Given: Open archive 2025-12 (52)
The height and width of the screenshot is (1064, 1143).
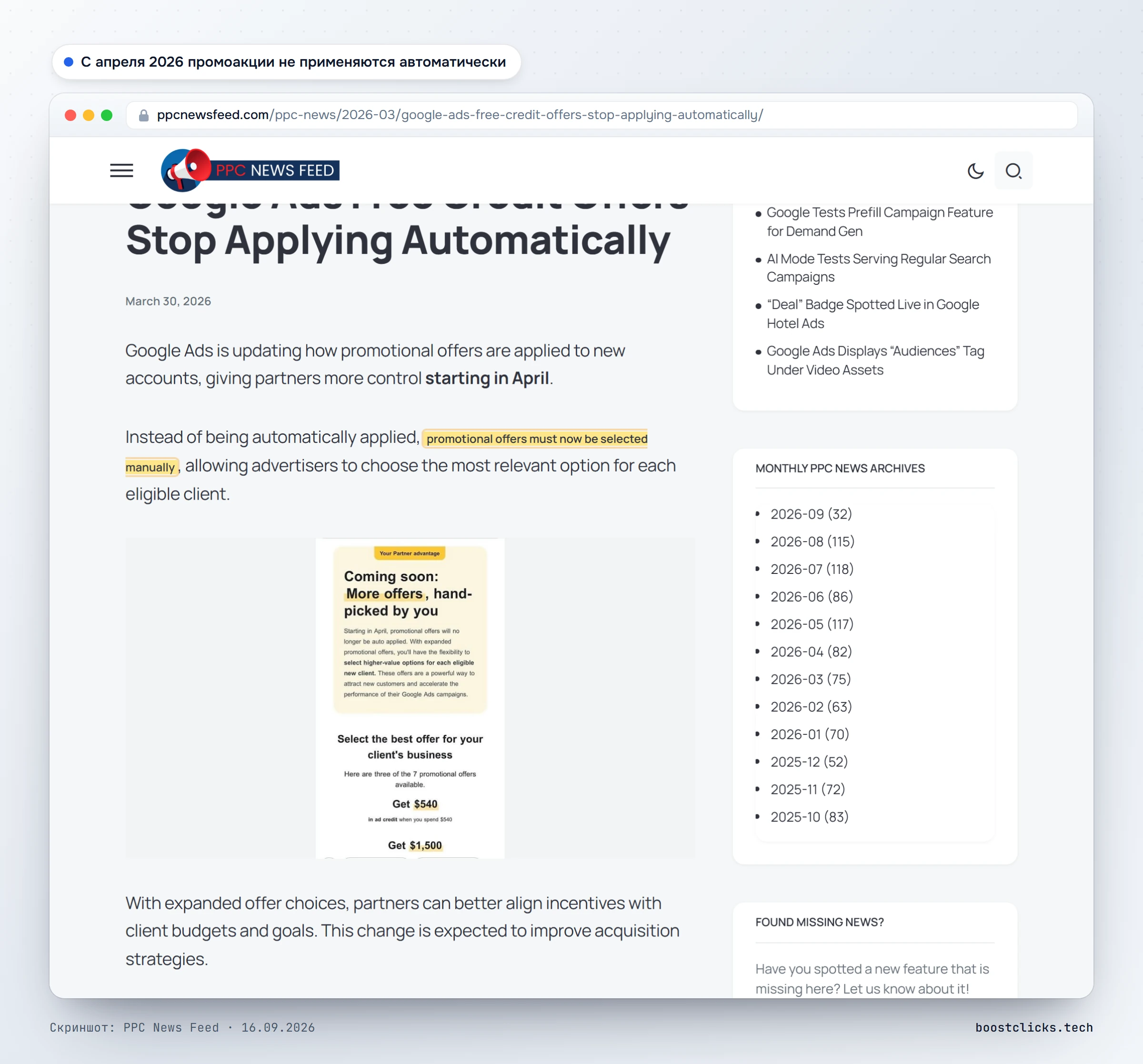Looking at the screenshot, I should pos(808,762).
